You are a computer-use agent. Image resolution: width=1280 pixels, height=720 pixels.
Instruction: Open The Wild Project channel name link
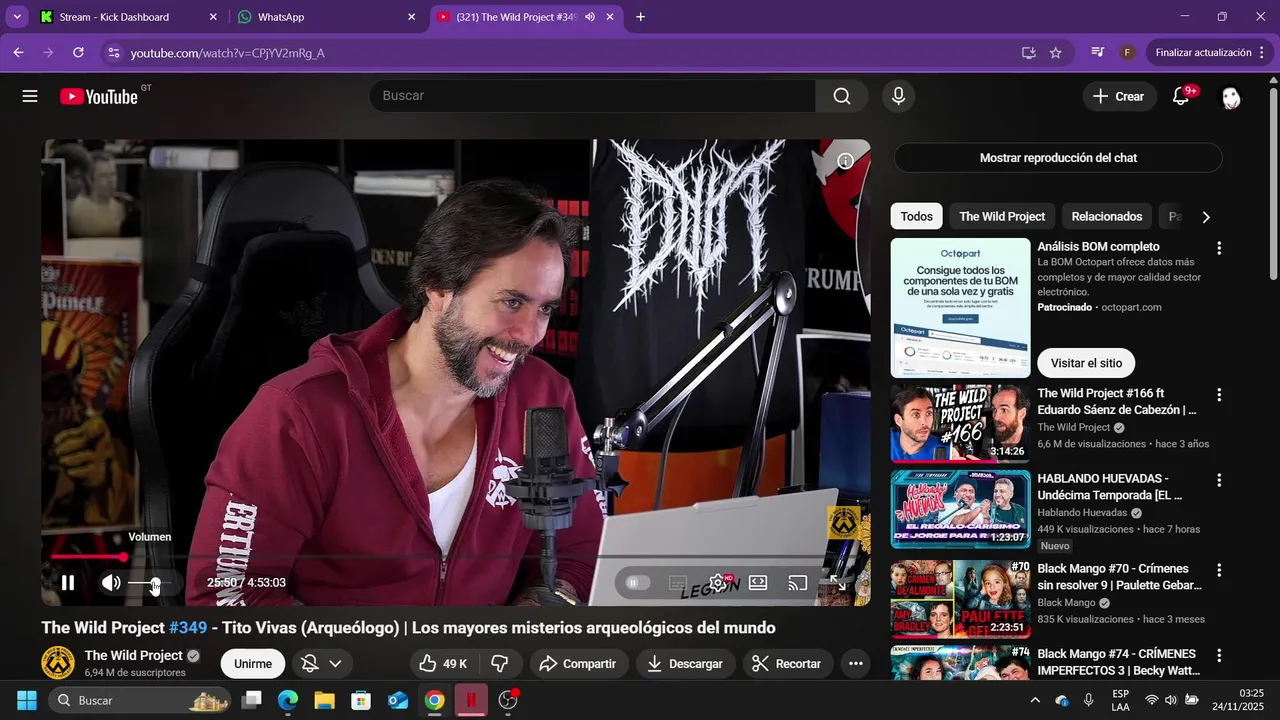(134, 655)
